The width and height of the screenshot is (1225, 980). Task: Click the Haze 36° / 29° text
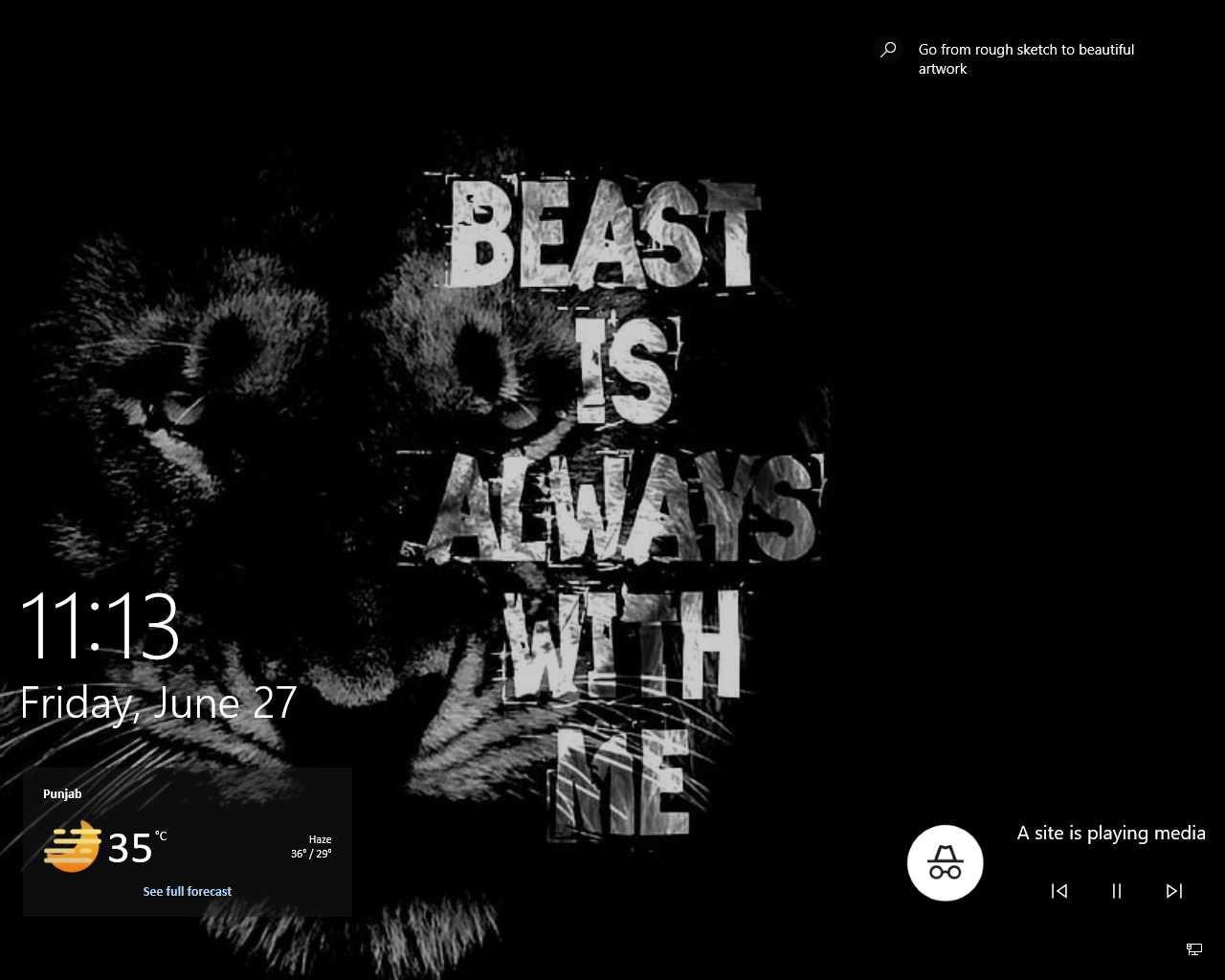[312, 846]
